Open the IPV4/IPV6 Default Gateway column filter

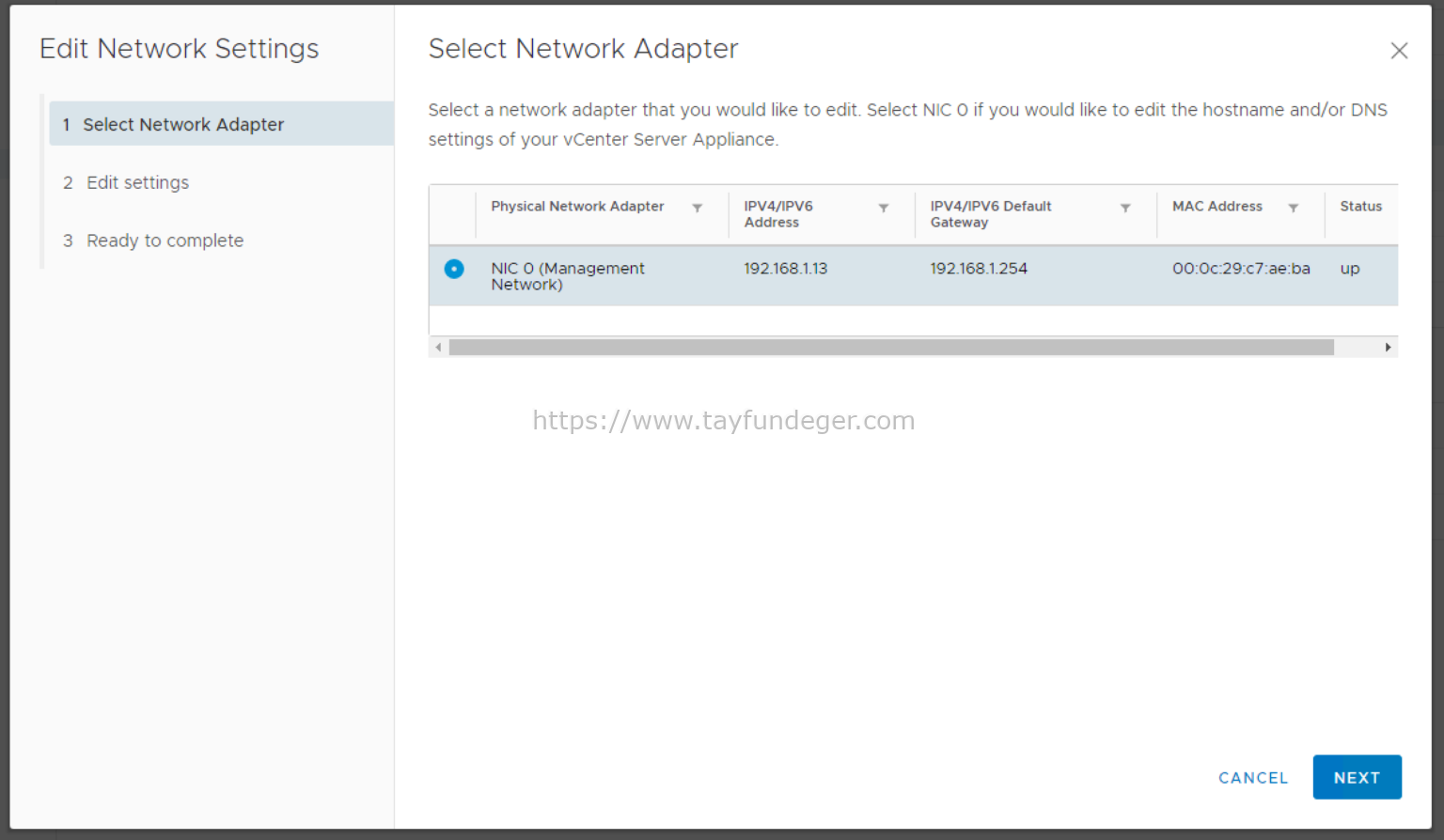coord(1125,208)
